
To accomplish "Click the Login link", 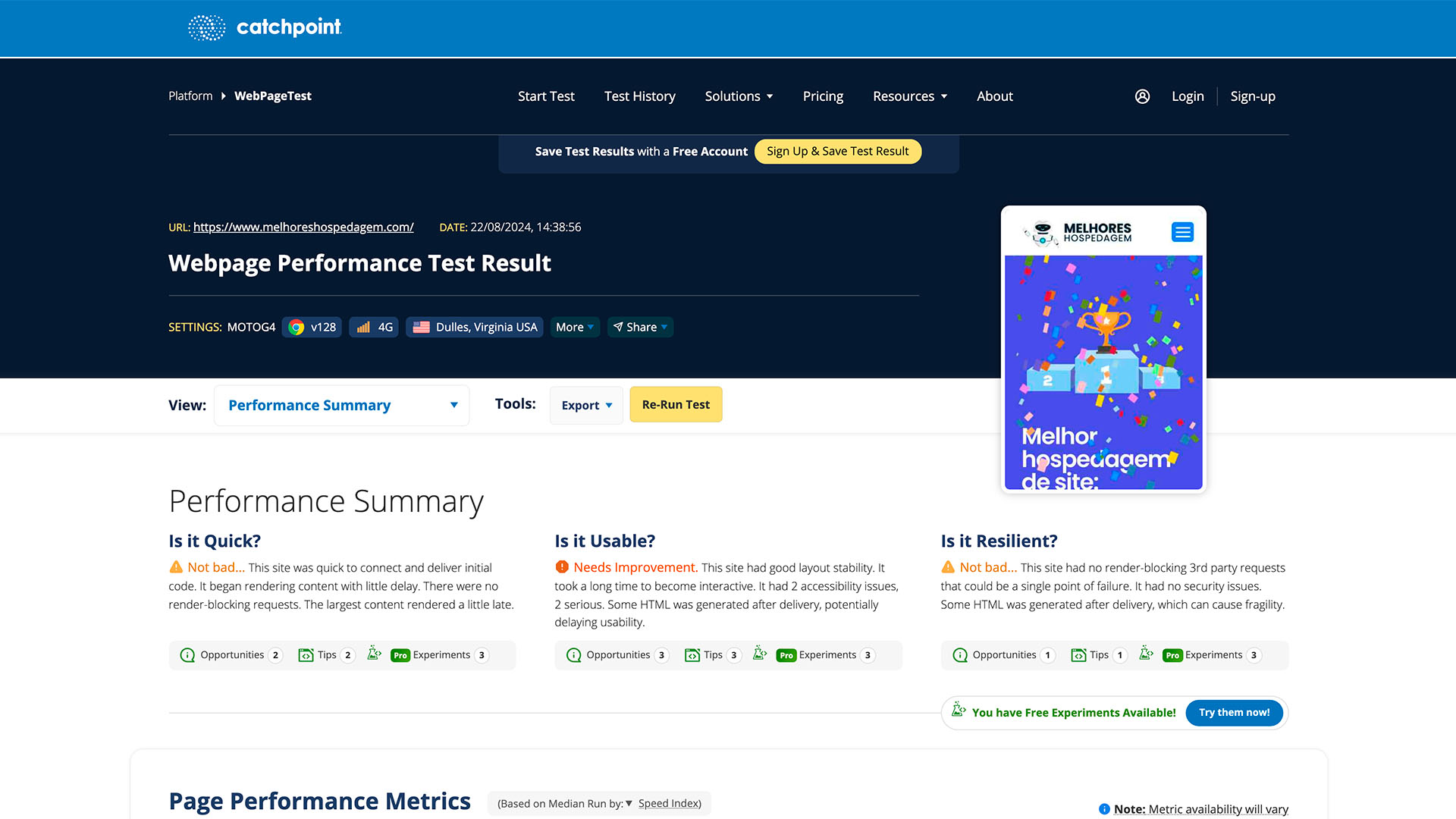I will [x=1188, y=96].
